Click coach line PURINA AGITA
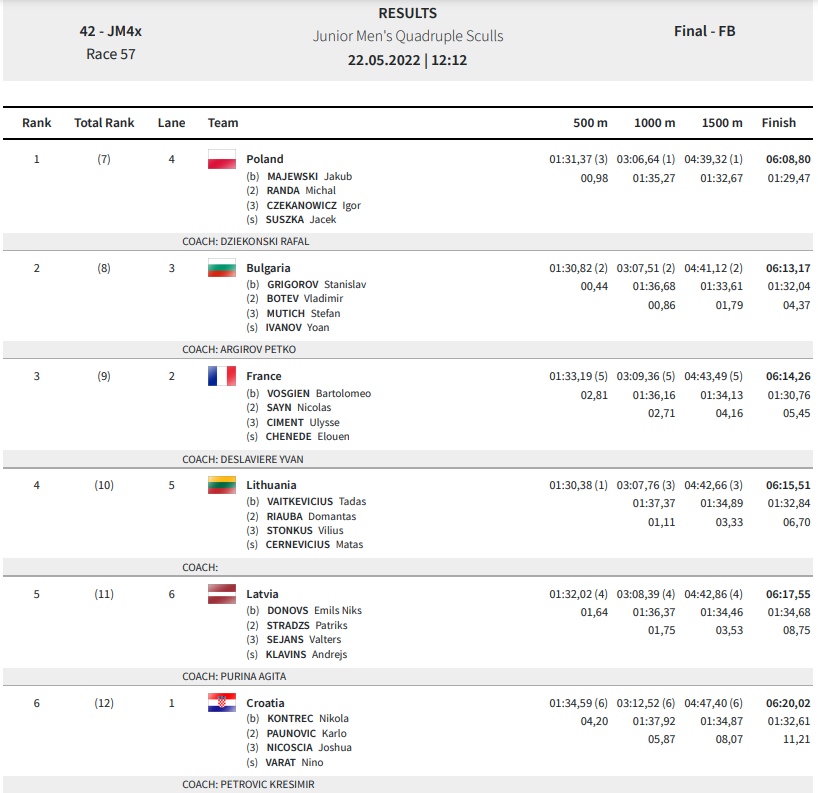818x793 pixels. click(x=234, y=677)
